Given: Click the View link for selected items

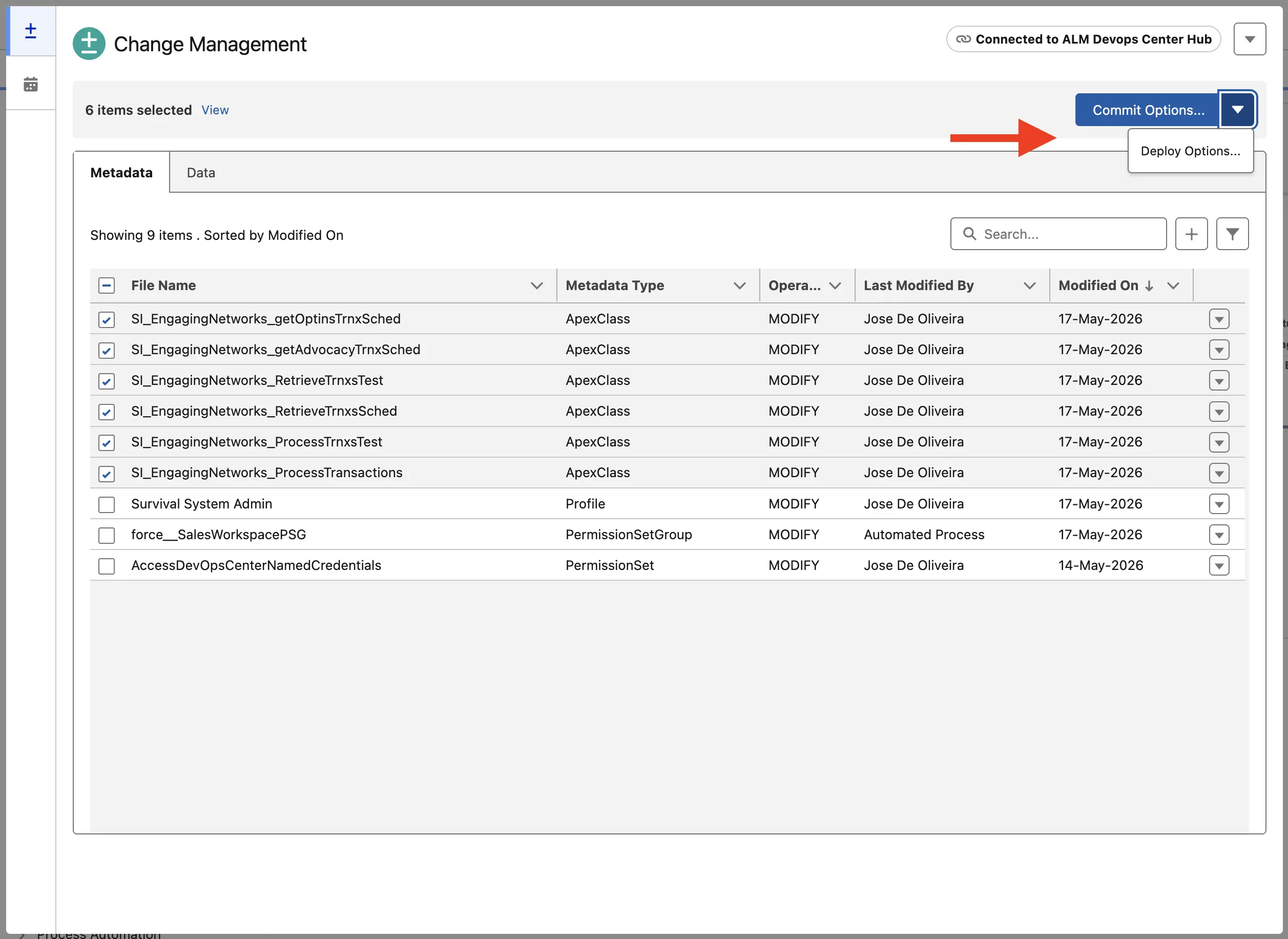Looking at the screenshot, I should 215,110.
